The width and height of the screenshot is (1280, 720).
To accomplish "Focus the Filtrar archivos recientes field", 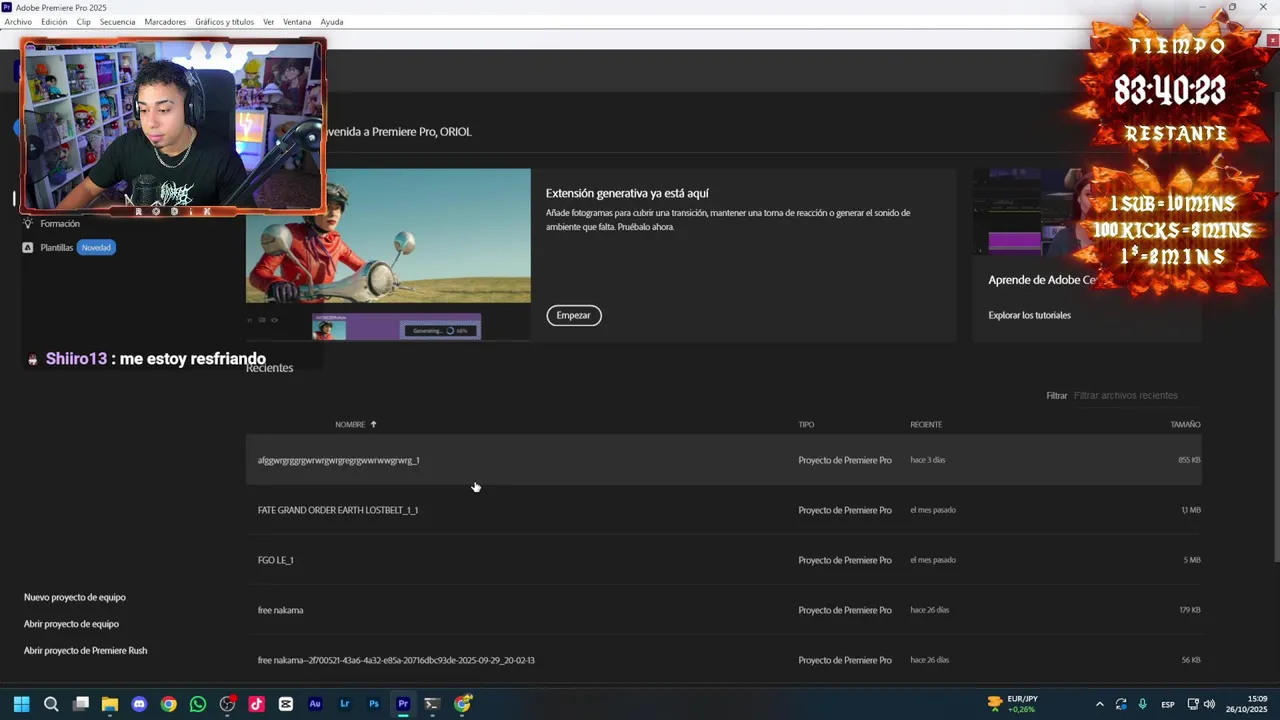I will (x=1137, y=395).
